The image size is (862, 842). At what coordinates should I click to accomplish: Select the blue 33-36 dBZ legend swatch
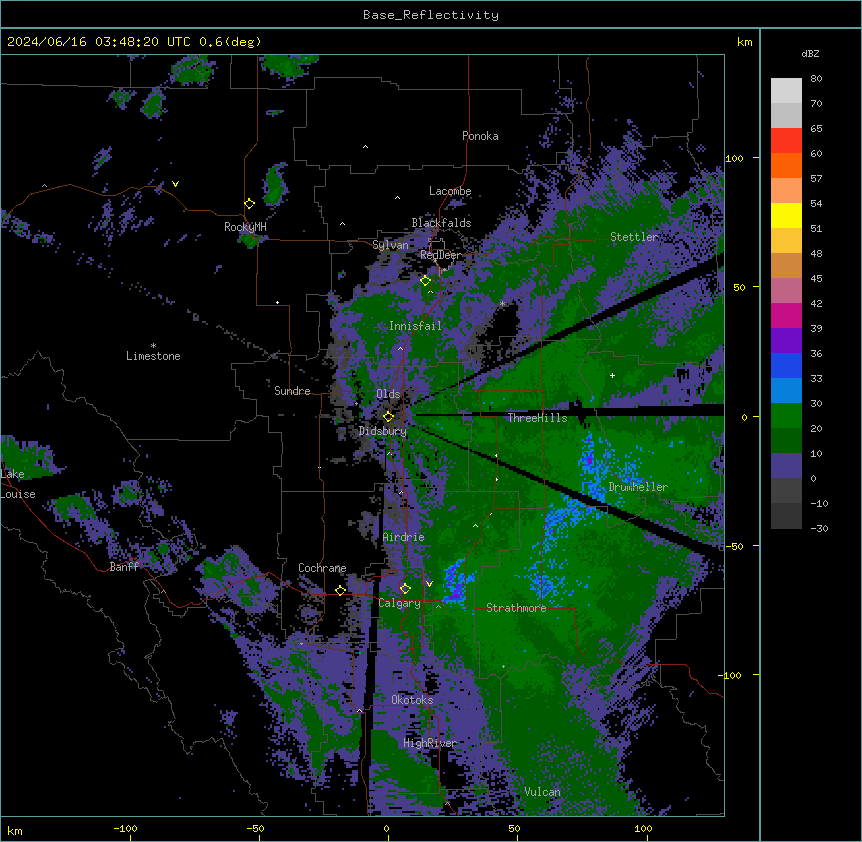point(786,366)
